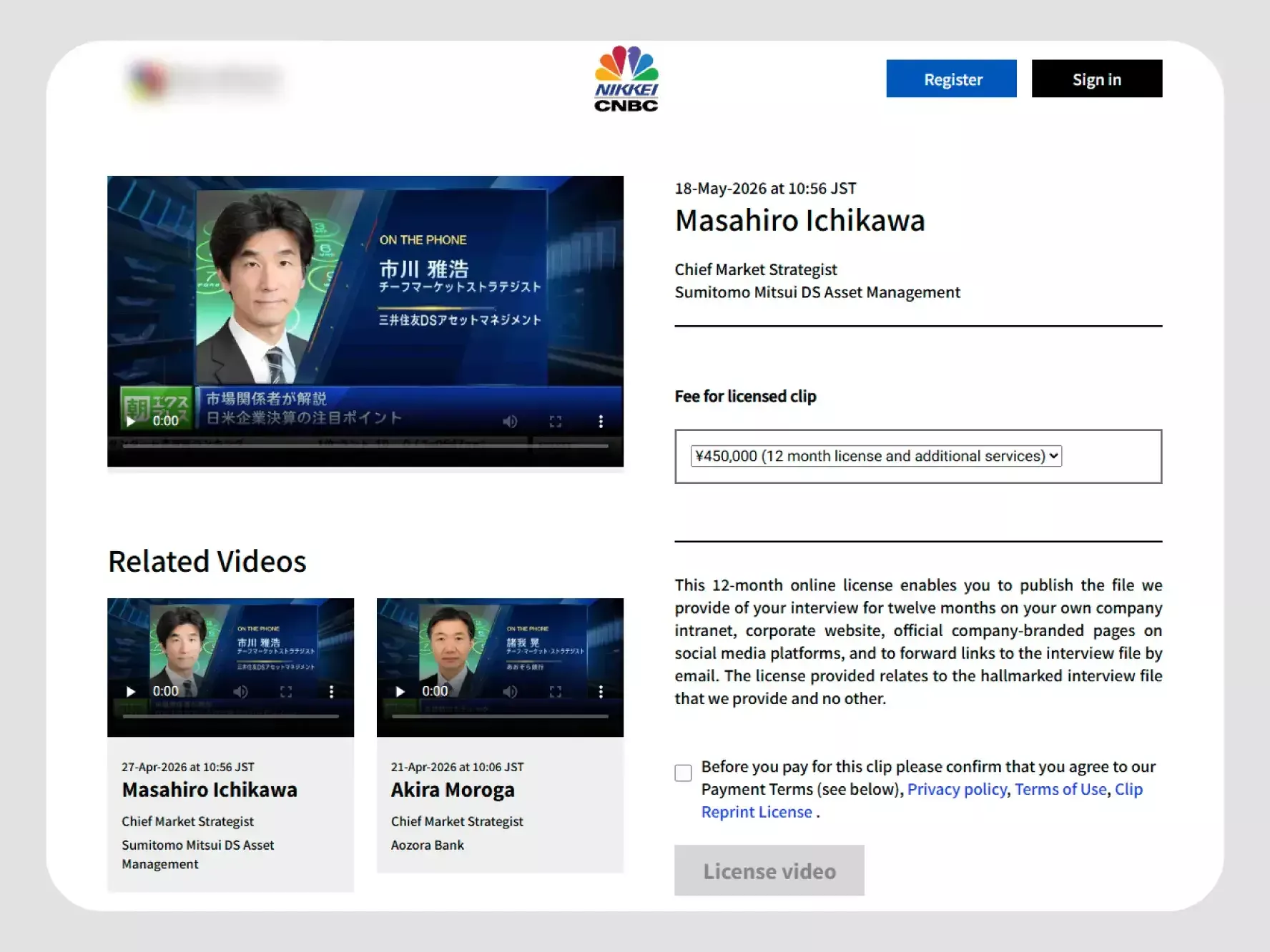Play the 27-Apr-2026 related video
Screen dimensions: 1270x952
[x=131, y=692]
